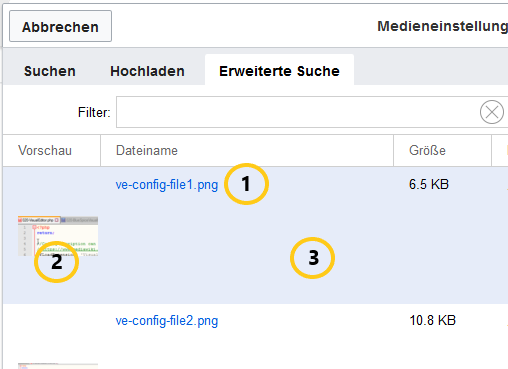Click the Abbrechen button
Screen dimensions: 508x369
coord(60,26)
